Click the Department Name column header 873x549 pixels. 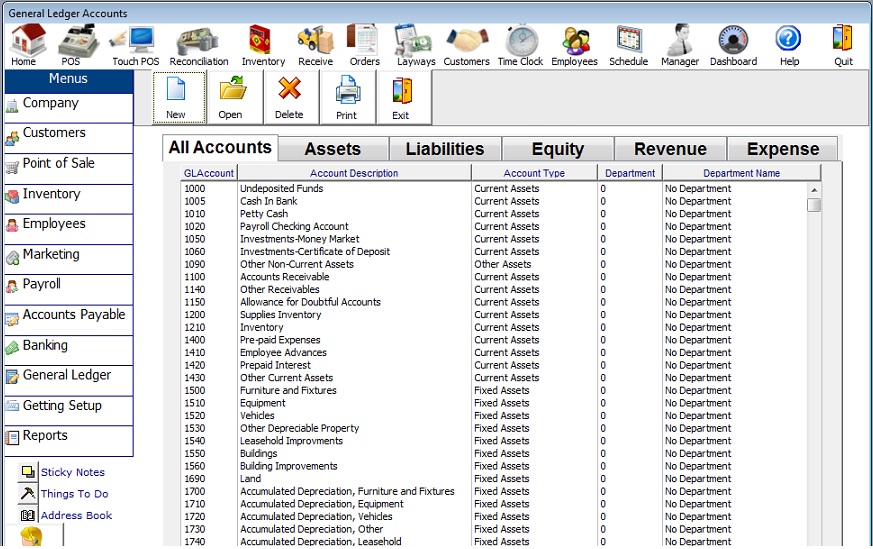(x=742, y=173)
